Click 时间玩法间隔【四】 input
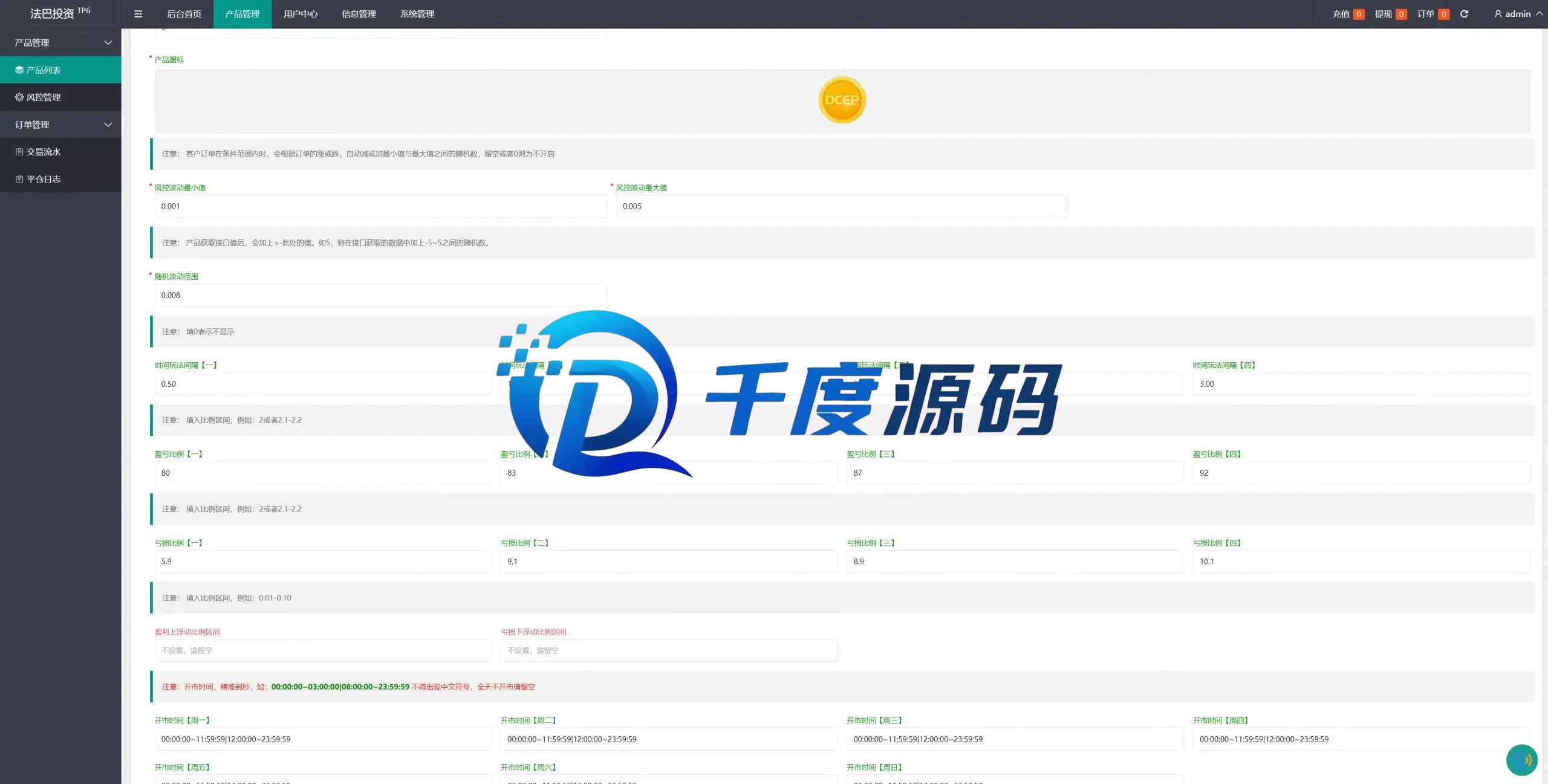This screenshot has height=784, width=1548. [1361, 384]
